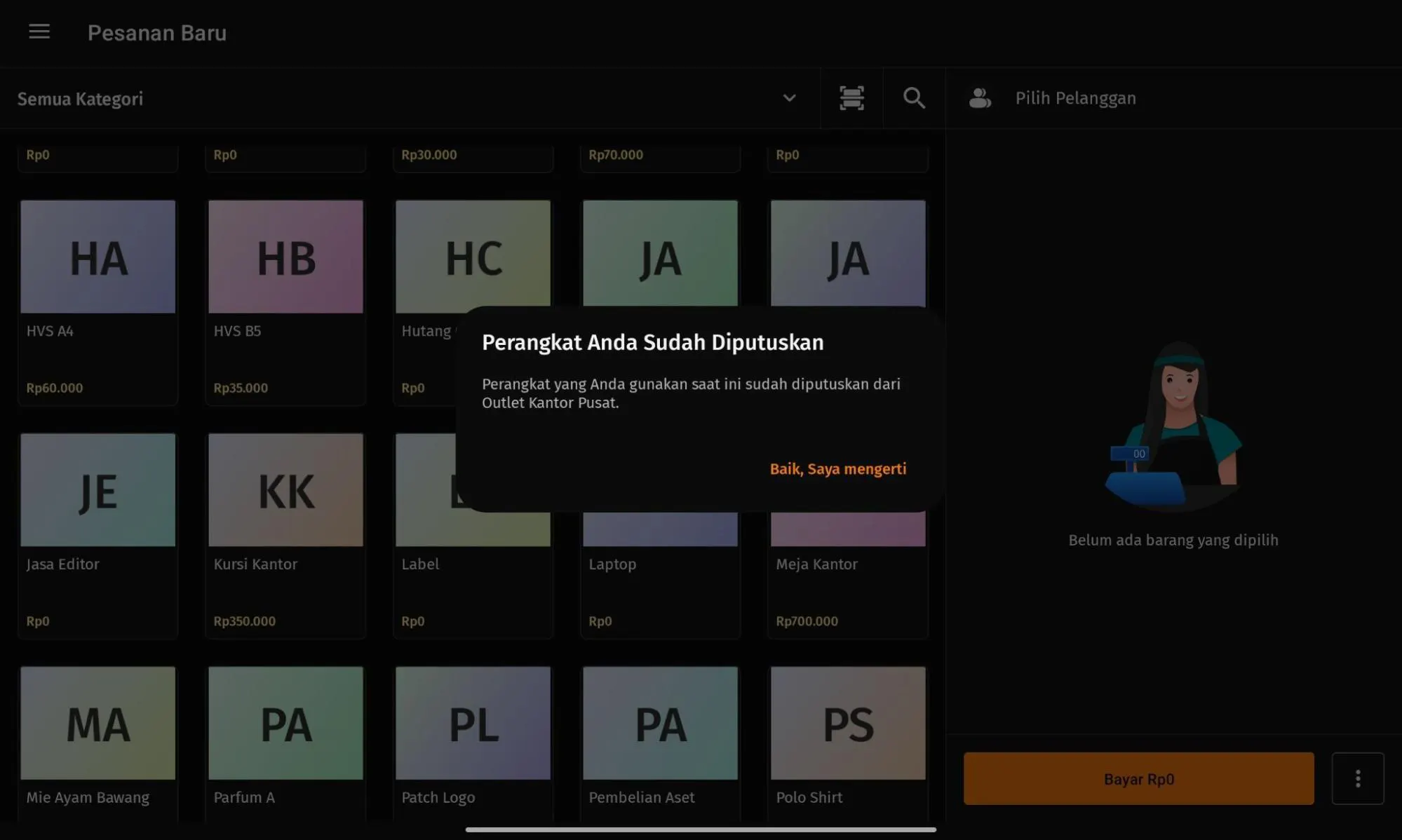Select the HVS B5 product tile
The width and height of the screenshot is (1402, 840).
point(285,302)
